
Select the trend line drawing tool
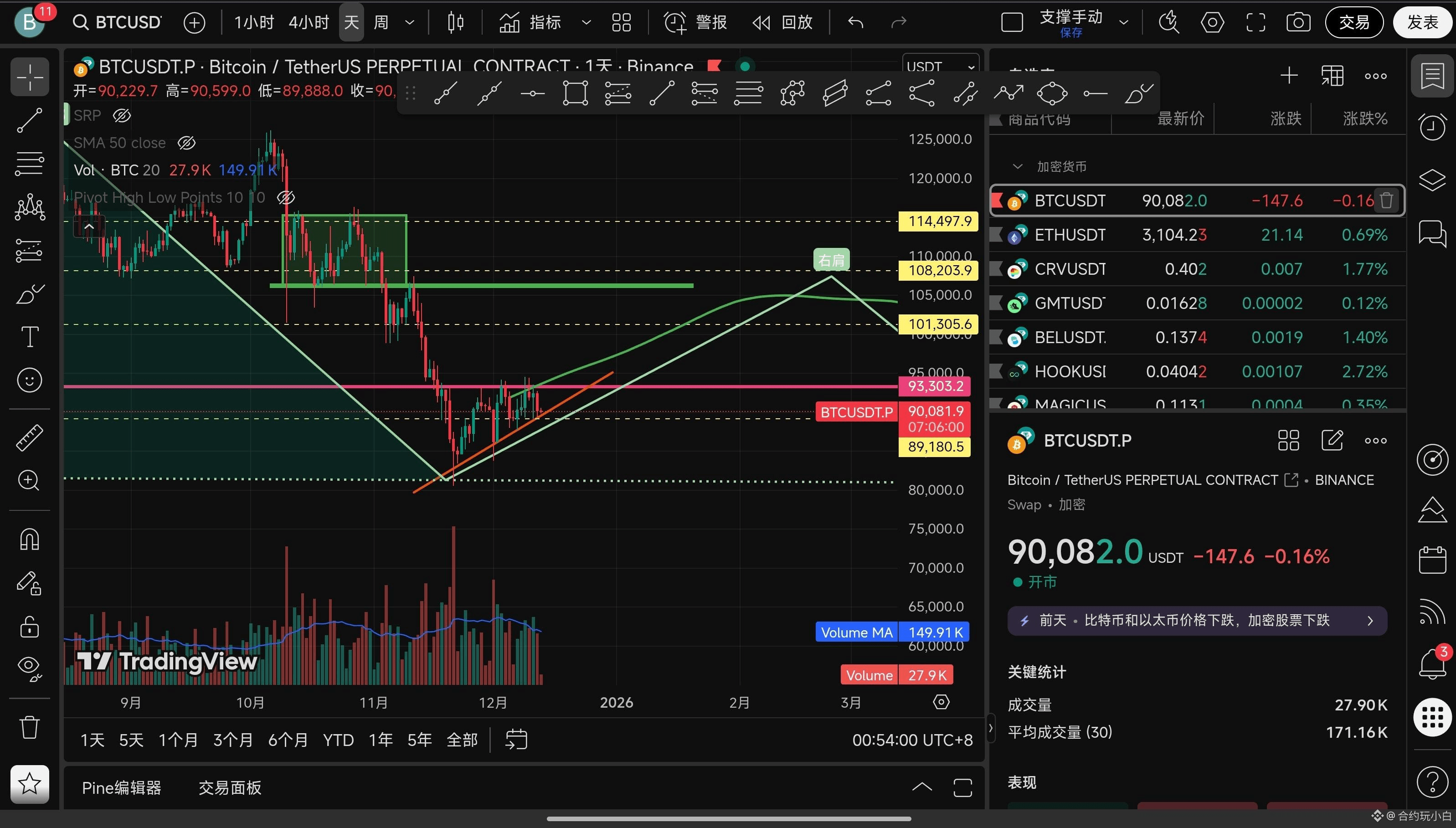(x=30, y=121)
